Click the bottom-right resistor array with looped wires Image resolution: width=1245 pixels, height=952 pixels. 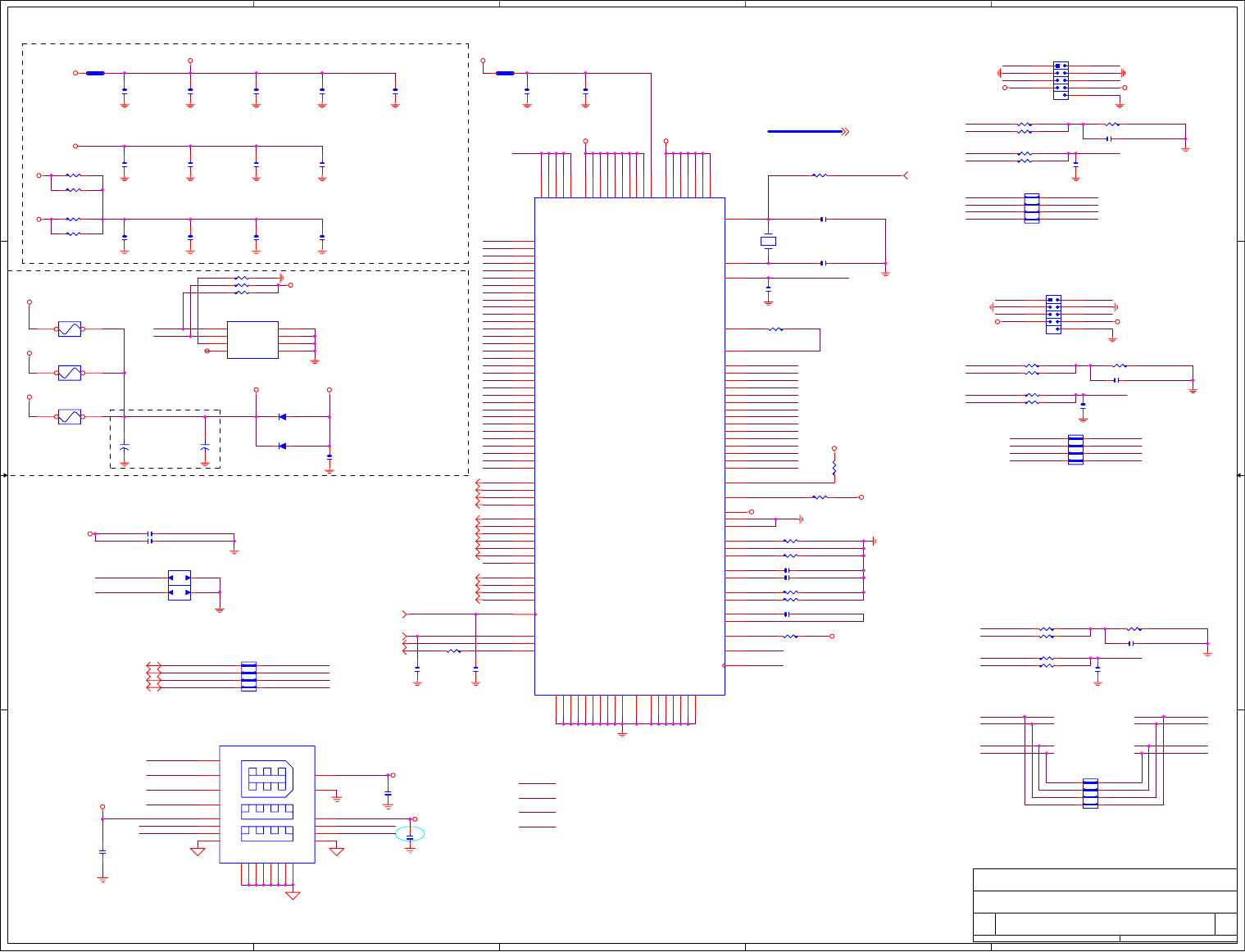(x=1090, y=793)
